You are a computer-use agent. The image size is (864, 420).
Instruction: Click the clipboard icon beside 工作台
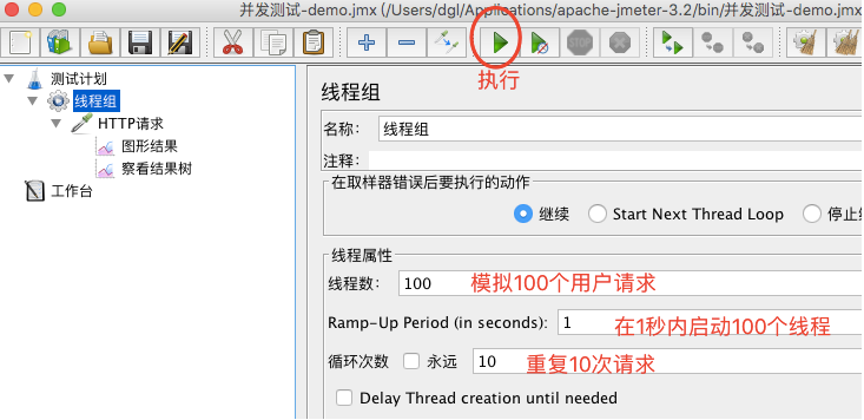(35, 191)
